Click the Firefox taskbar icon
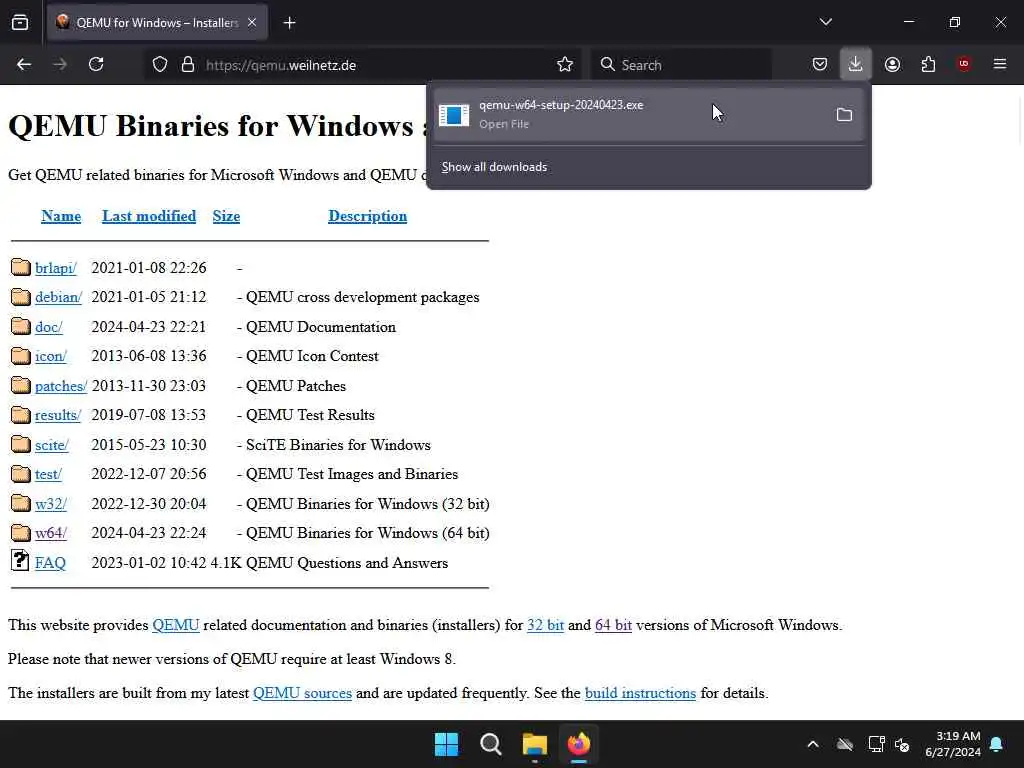This screenshot has height=768, width=1024. pyautogui.click(x=579, y=744)
